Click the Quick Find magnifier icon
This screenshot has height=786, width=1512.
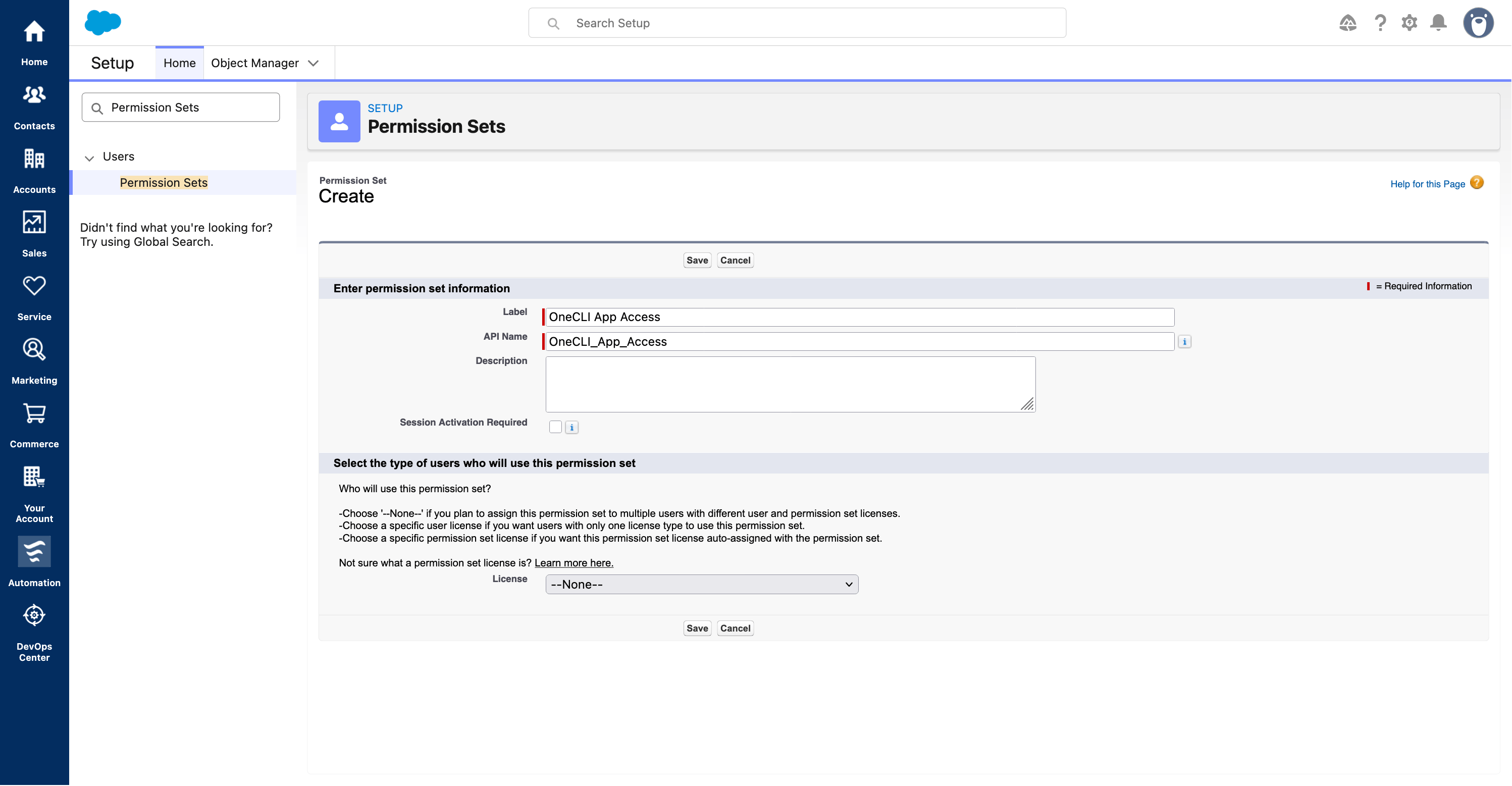[x=97, y=108]
